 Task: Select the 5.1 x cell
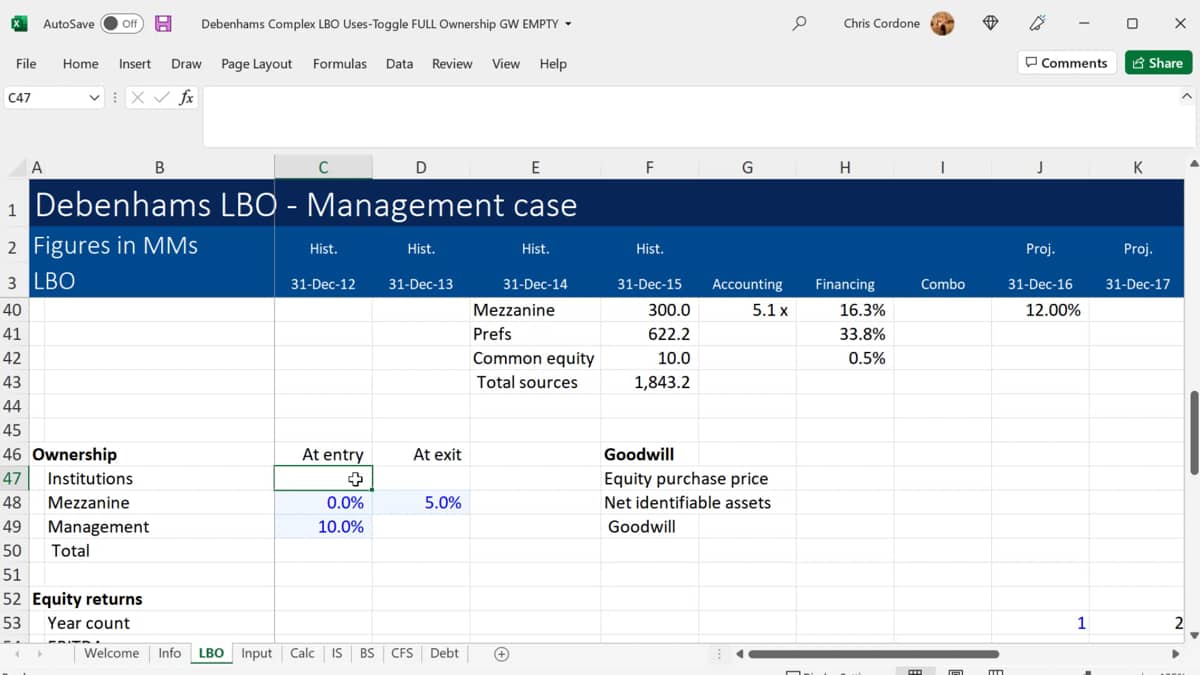pos(747,310)
